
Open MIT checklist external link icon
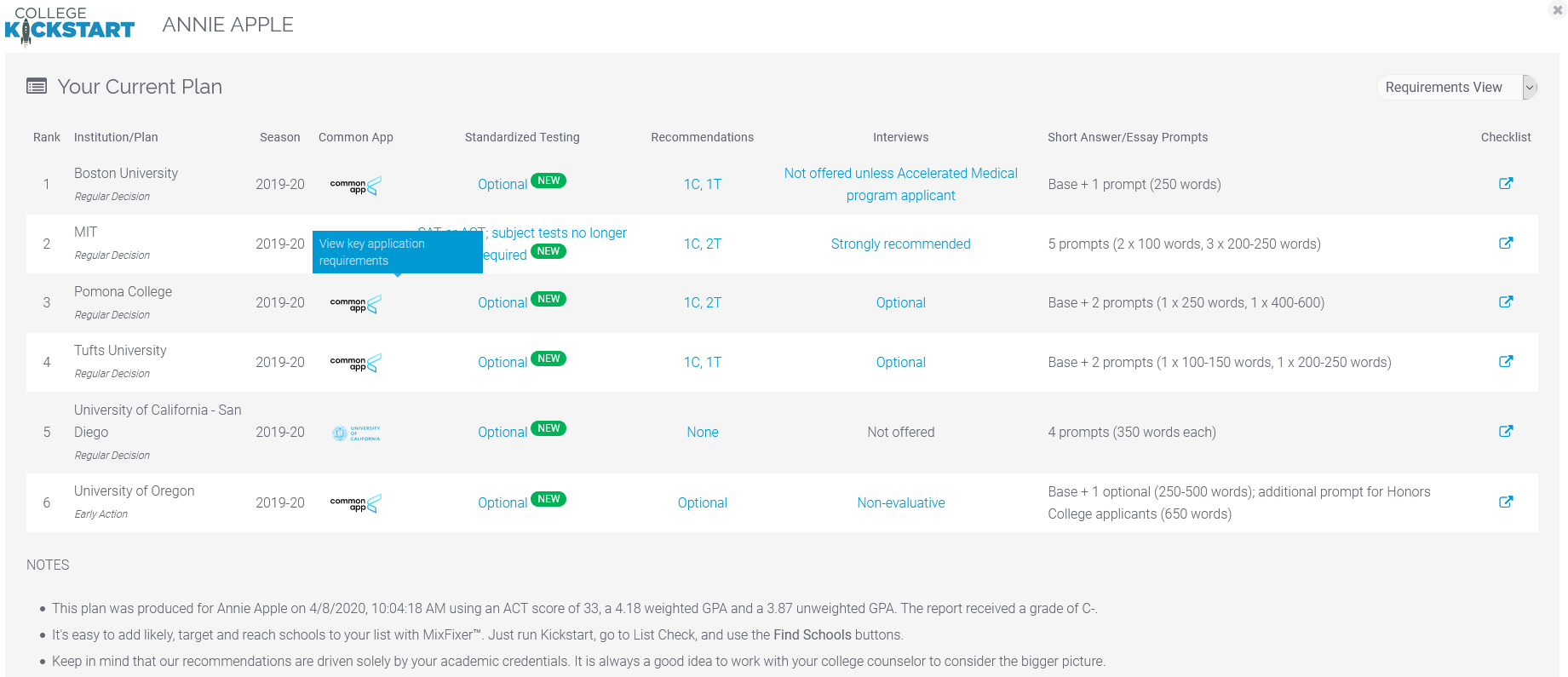click(1505, 243)
